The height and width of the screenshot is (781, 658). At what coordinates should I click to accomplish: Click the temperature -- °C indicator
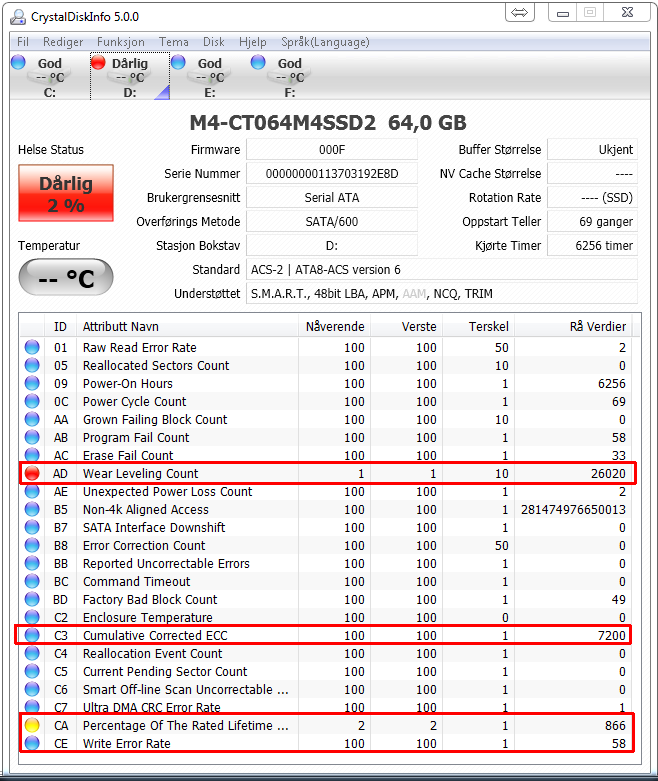(x=66, y=277)
